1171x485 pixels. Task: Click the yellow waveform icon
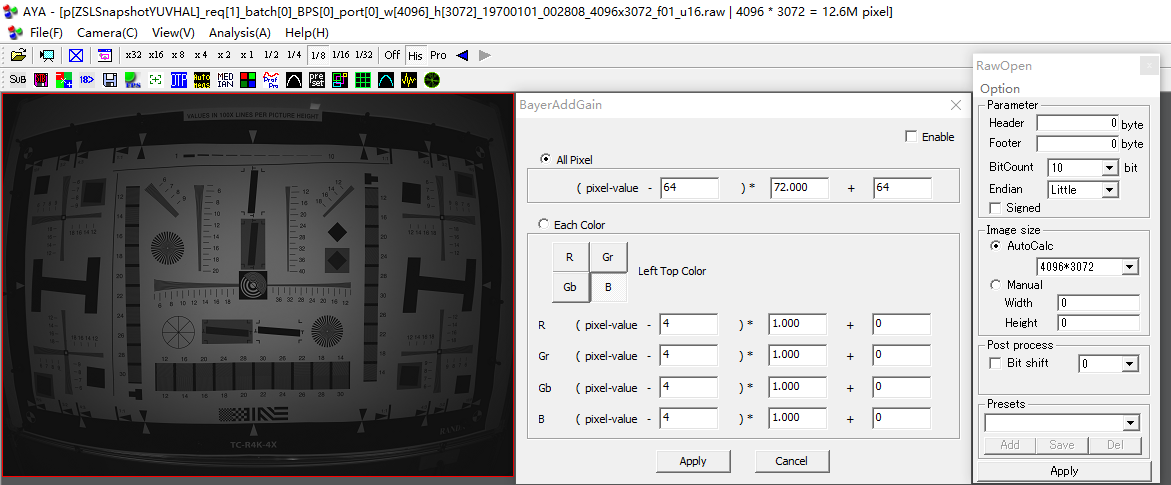[x=409, y=79]
